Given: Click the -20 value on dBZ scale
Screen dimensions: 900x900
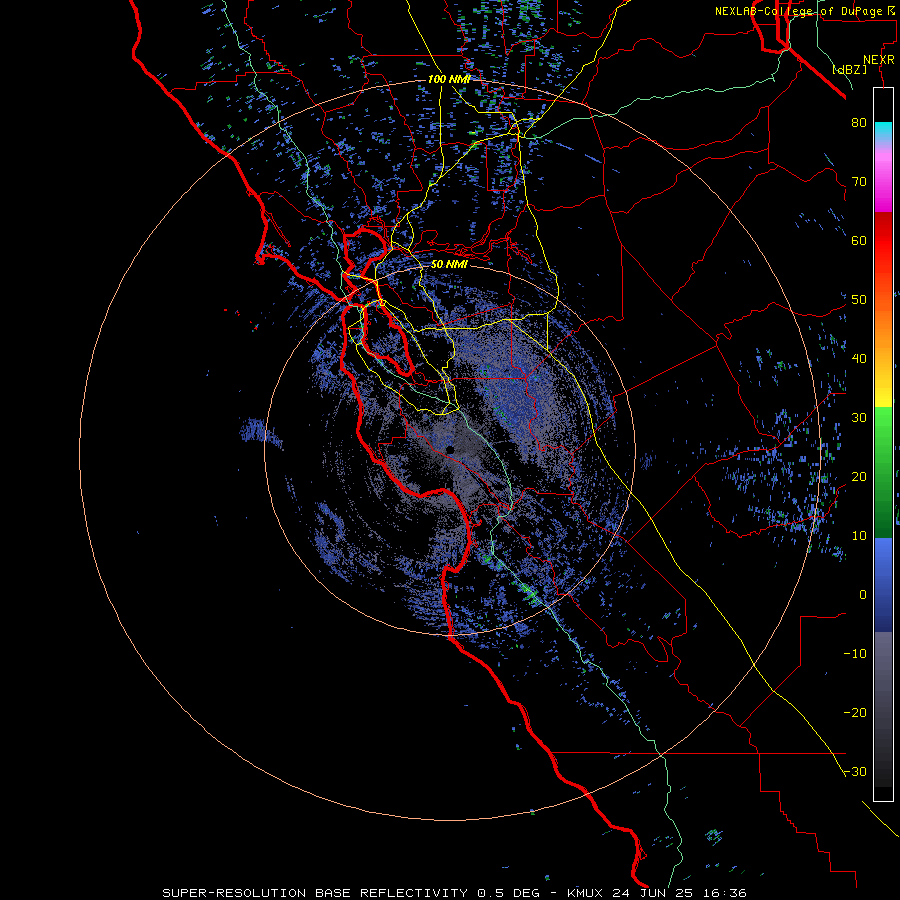Looking at the screenshot, I should (x=855, y=713).
